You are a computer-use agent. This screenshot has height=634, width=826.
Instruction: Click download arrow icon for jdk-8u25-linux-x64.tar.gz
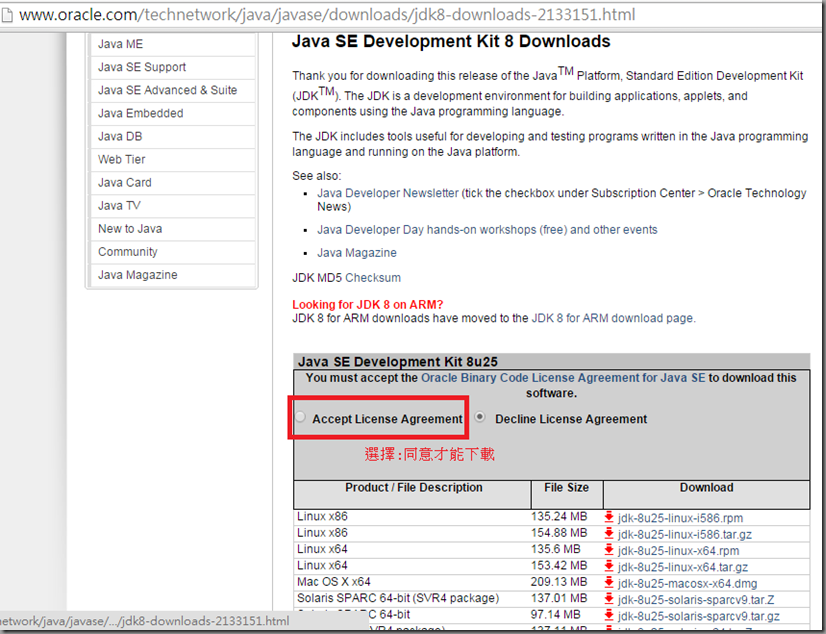tap(609, 566)
